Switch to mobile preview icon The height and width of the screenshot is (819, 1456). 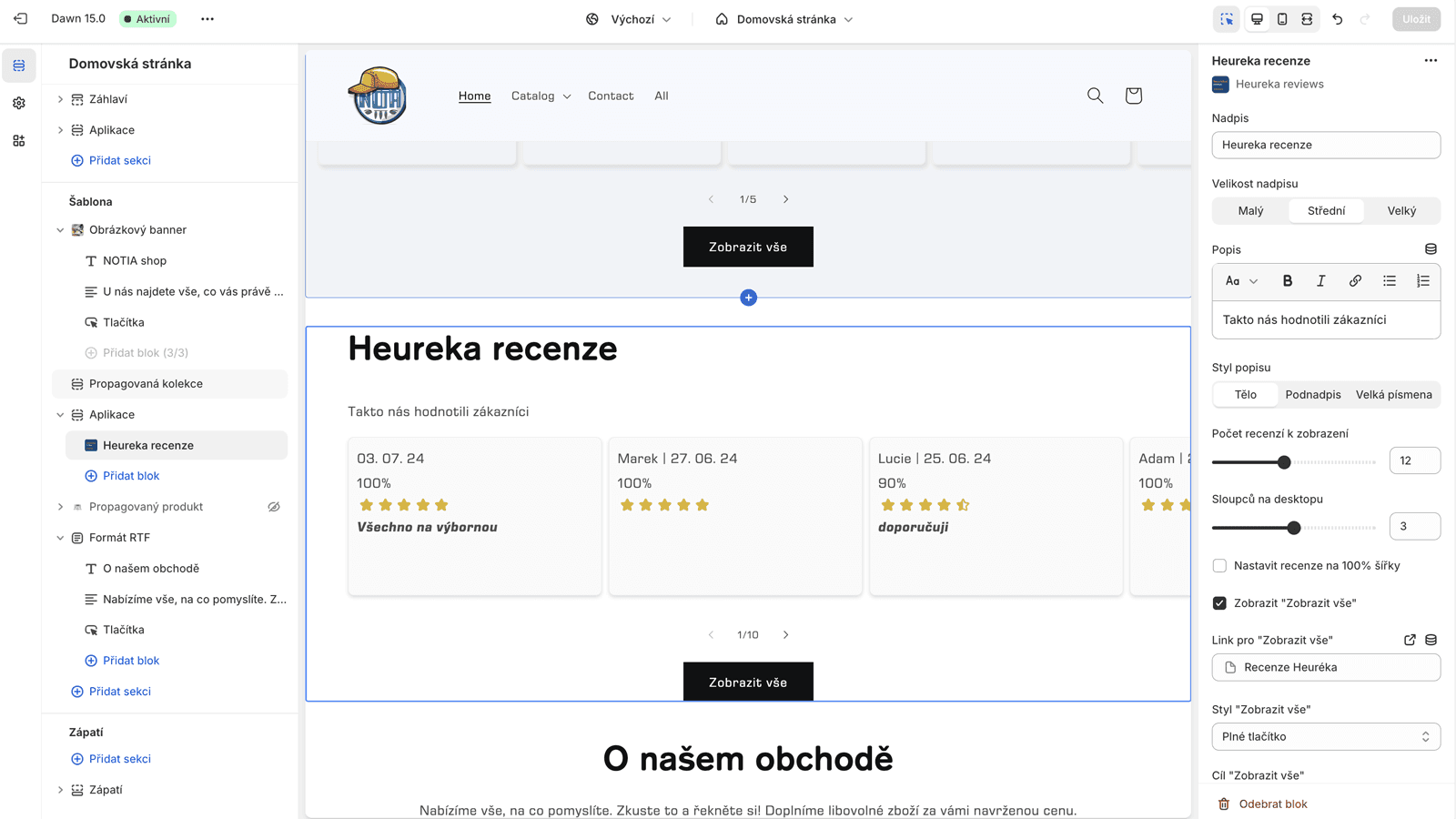(x=1282, y=19)
